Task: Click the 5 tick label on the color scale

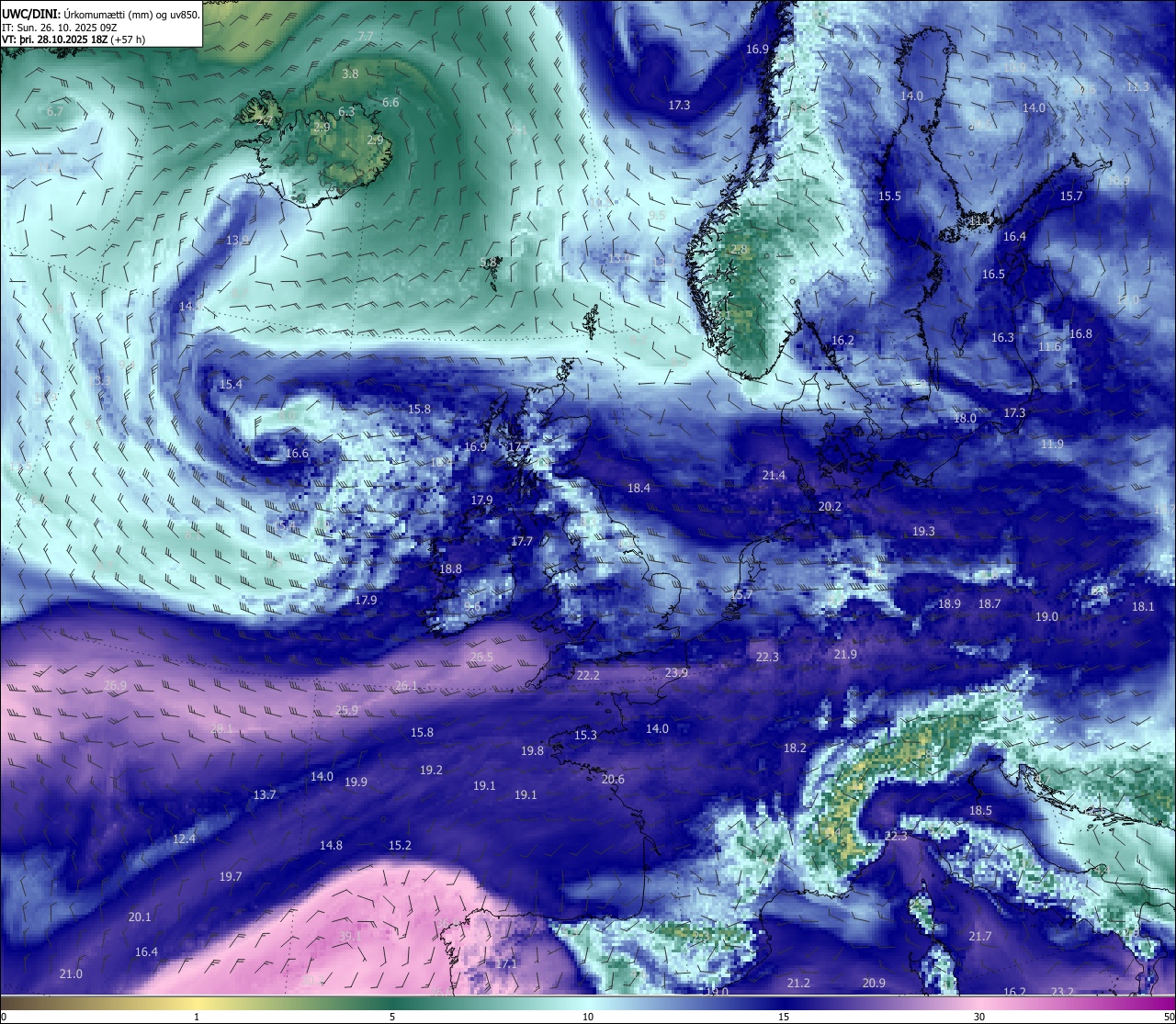Action: pyautogui.click(x=392, y=1017)
